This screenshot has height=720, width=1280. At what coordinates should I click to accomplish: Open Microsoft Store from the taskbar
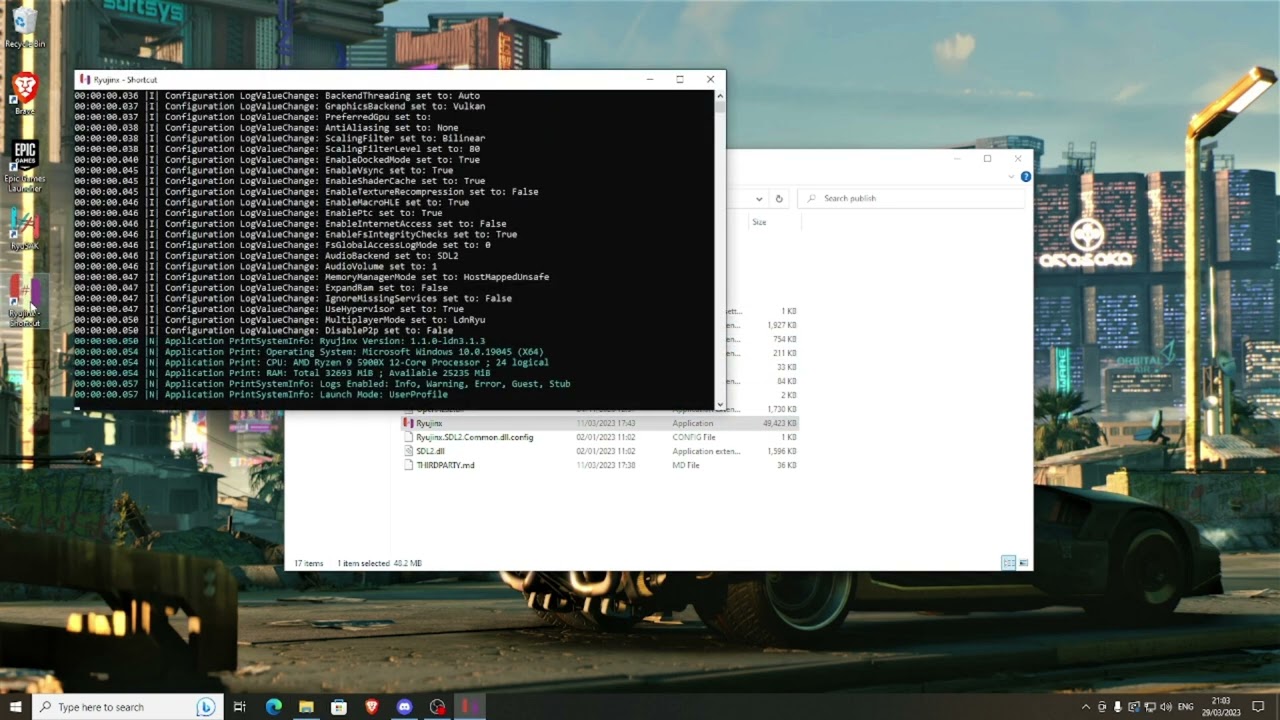(x=339, y=707)
